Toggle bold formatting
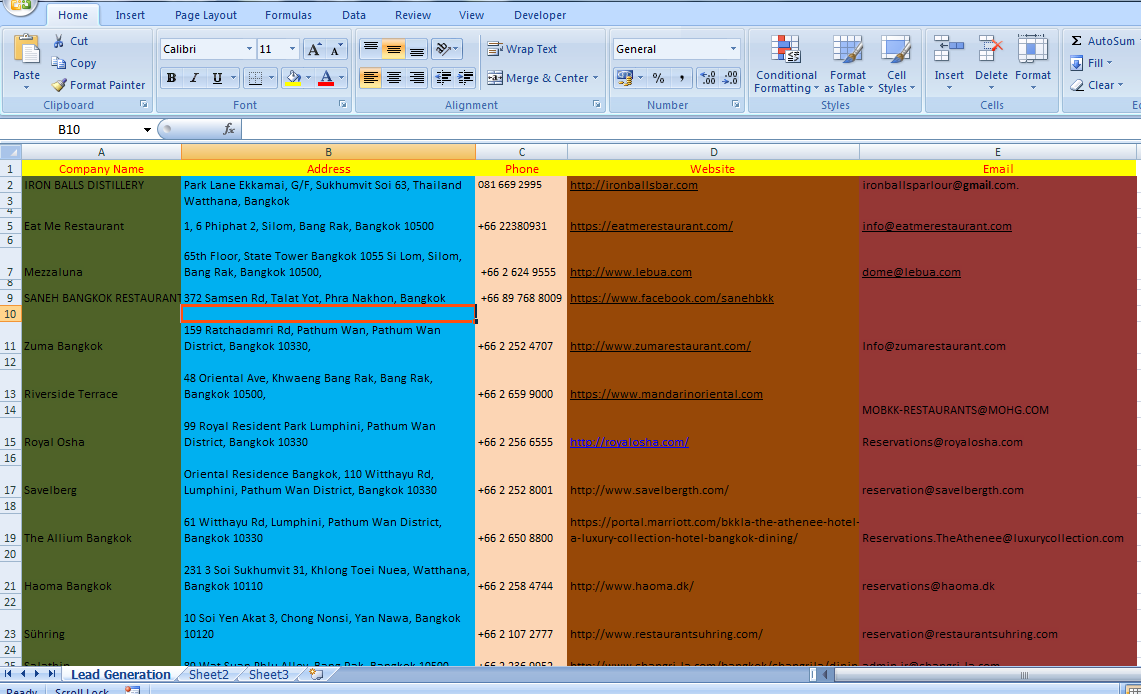Screen dimensions: 1141x694 tap(171, 77)
